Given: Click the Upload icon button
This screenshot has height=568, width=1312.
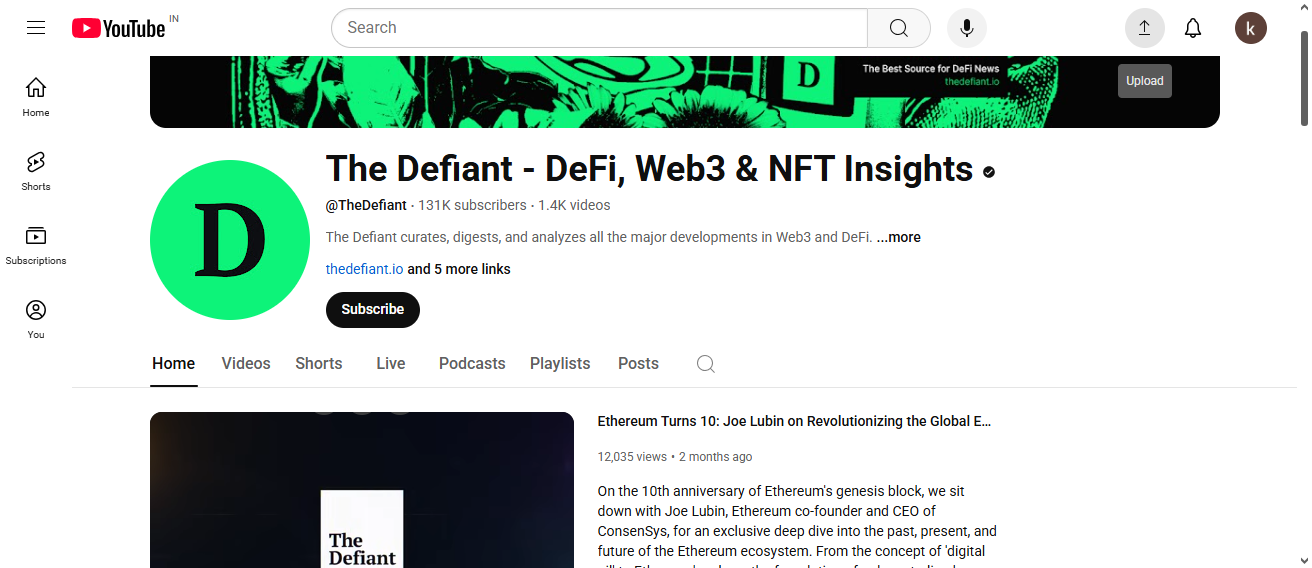Looking at the screenshot, I should pyautogui.click(x=1145, y=28).
